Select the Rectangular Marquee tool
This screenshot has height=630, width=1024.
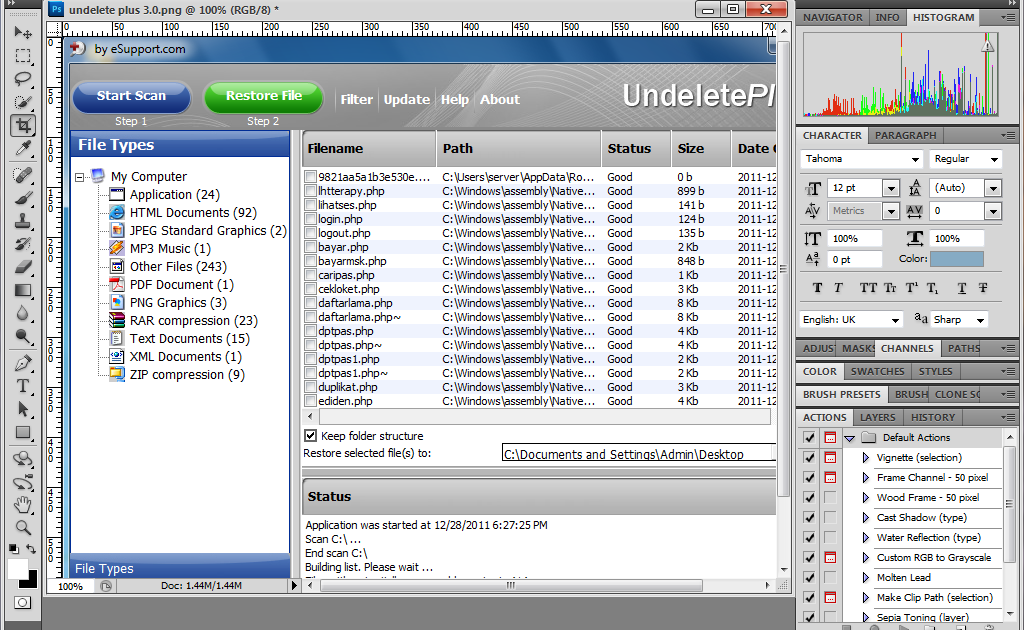coord(23,56)
